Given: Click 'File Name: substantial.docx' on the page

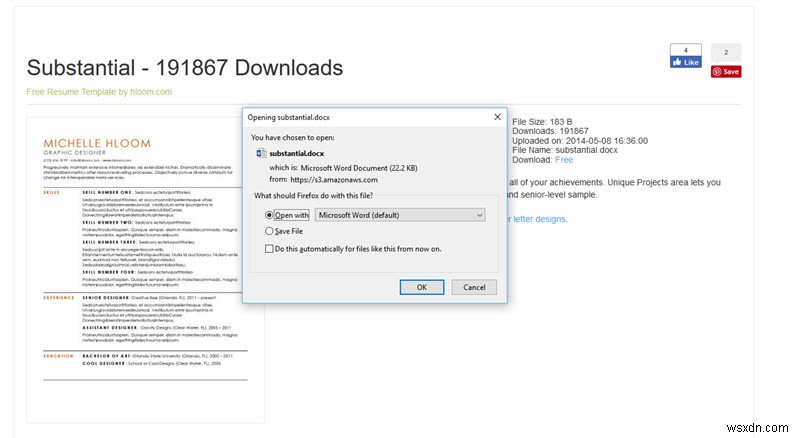Looking at the screenshot, I should [x=565, y=150].
